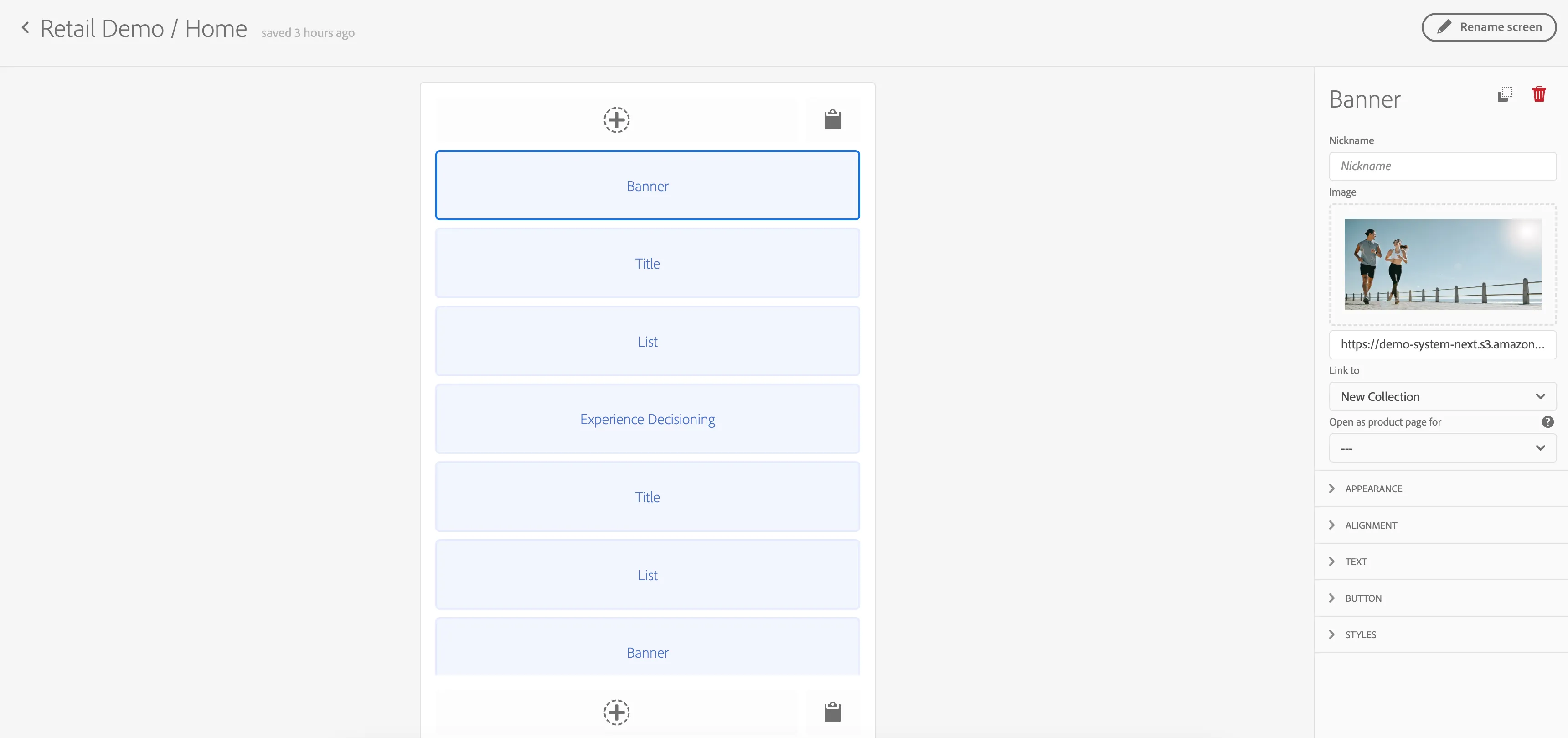Select the top Banner block

[647, 185]
